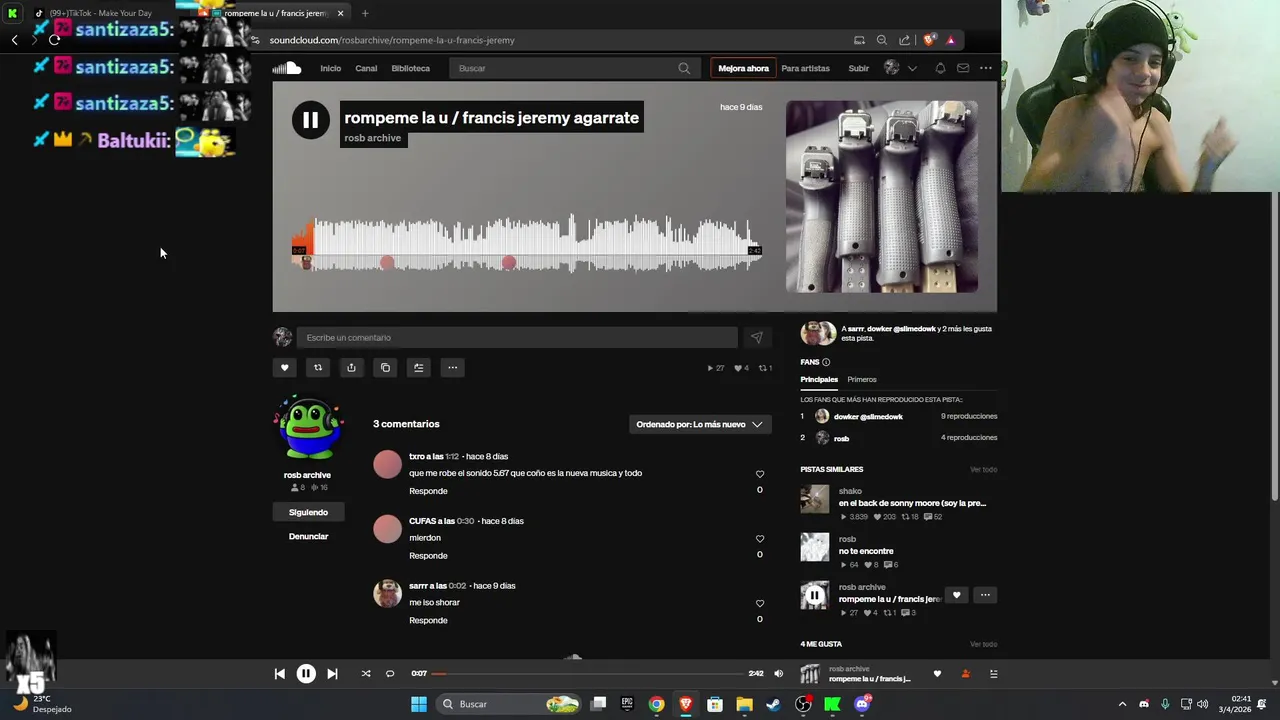
Task: Skip to next track in player bar
Action: (332, 674)
